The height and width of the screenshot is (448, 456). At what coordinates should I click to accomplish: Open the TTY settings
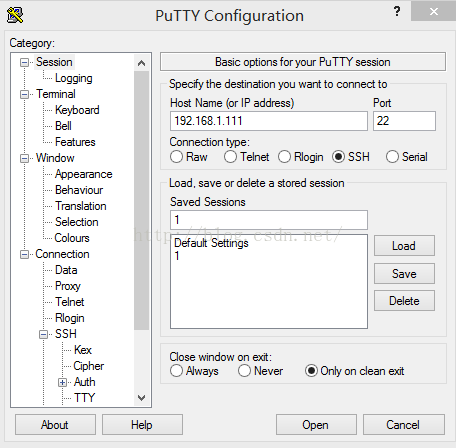pos(84,398)
